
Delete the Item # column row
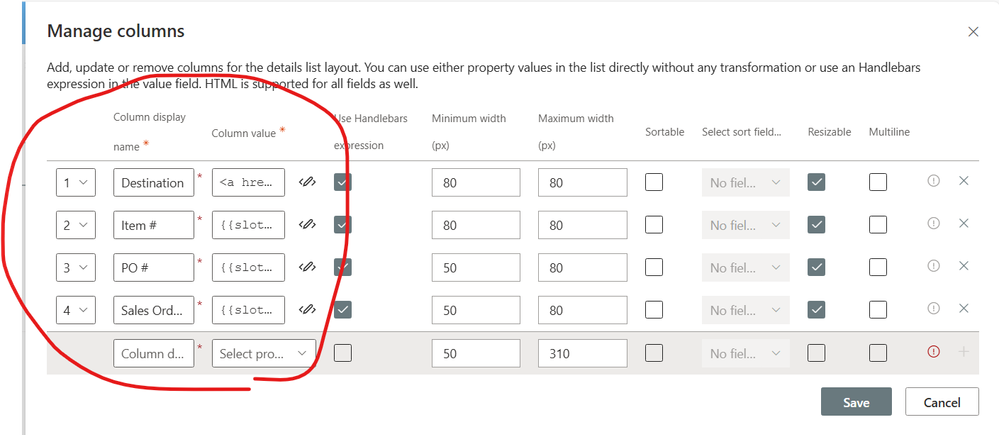(963, 224)
